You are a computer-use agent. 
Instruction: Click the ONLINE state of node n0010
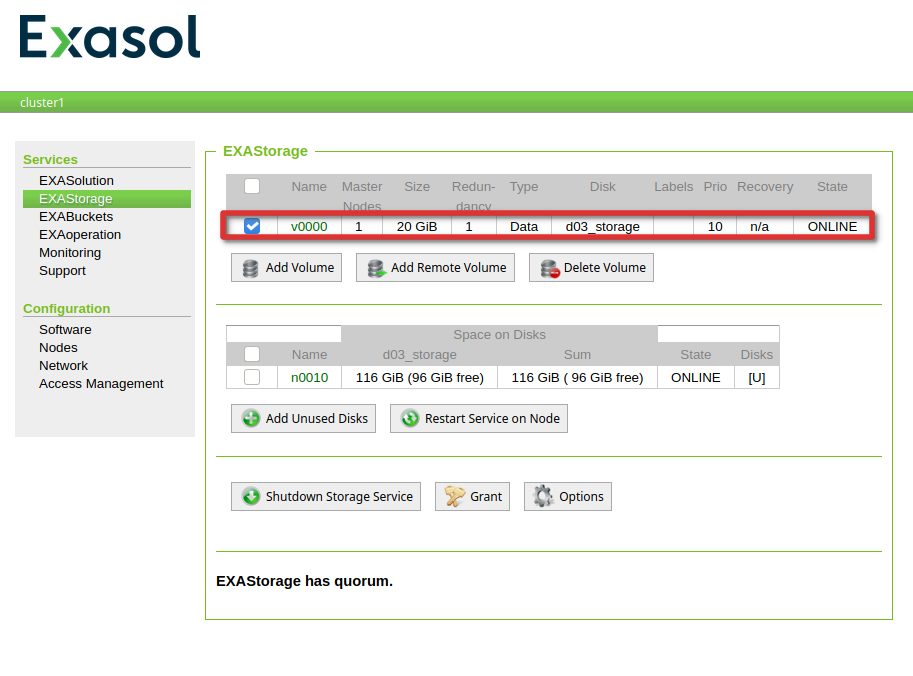(695, 377)
